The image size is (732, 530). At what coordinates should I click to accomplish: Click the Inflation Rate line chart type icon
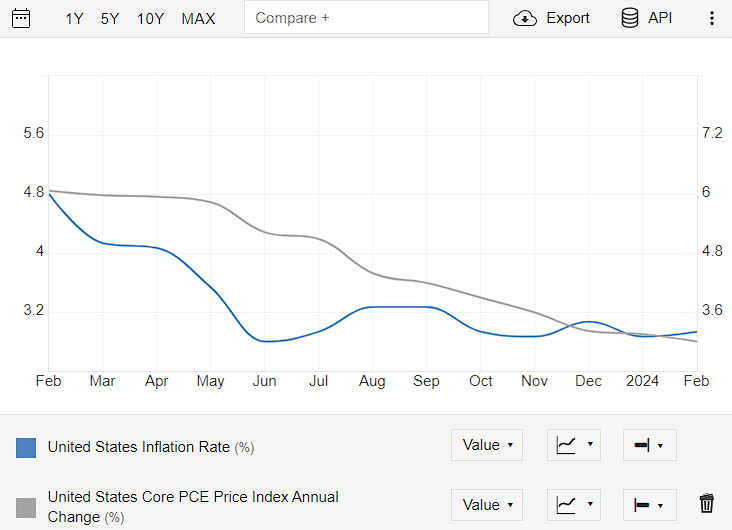[566, 445]
